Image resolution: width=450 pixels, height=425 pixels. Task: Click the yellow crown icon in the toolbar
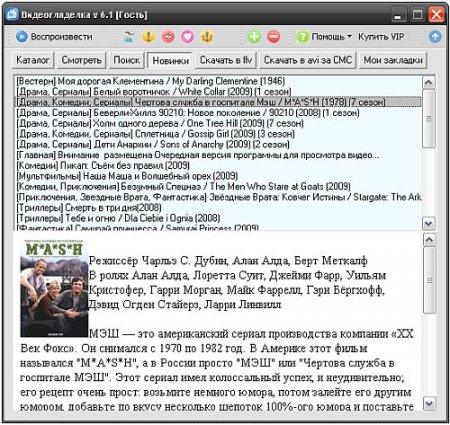tap(207, 36)
